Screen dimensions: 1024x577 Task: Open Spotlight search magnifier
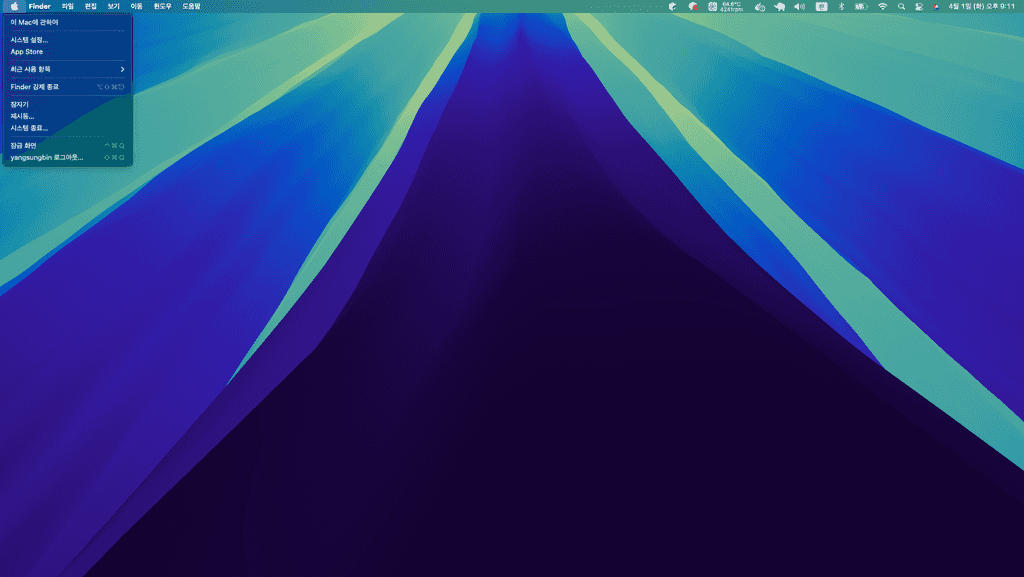[901, 7]
